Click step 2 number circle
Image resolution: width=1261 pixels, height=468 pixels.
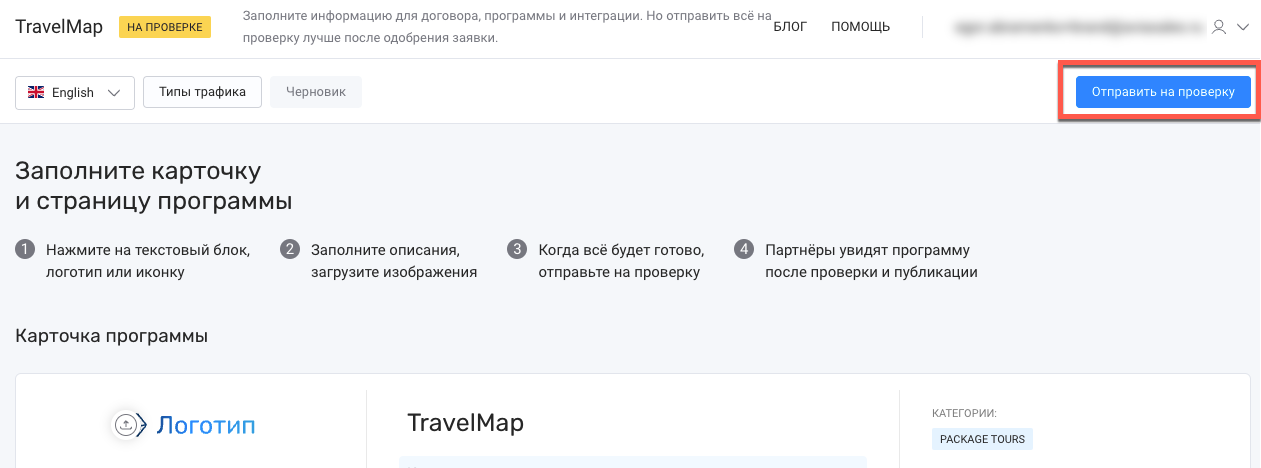point(290,249)
